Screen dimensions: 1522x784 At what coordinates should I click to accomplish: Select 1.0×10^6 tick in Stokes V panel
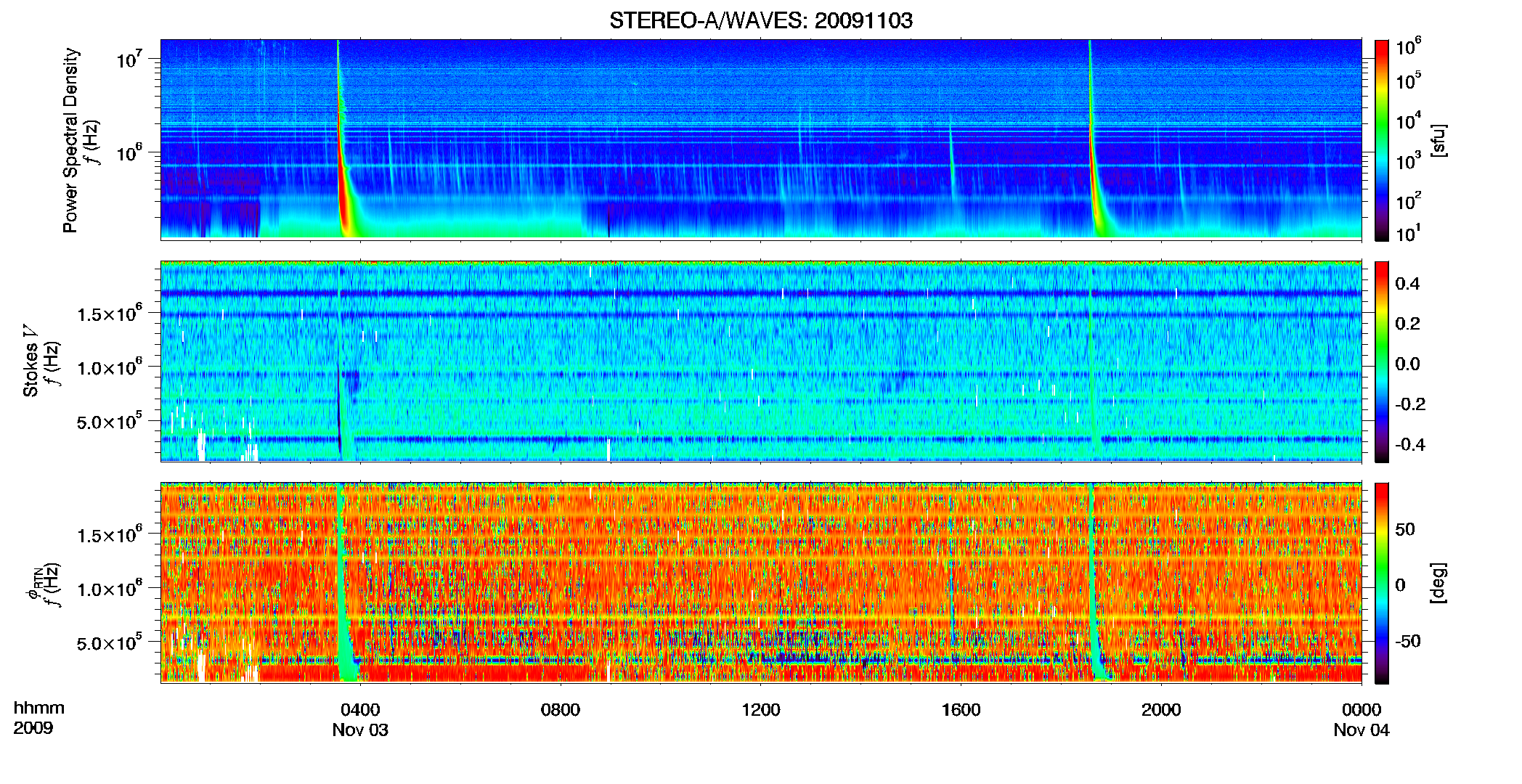click(x=109, y=367)
